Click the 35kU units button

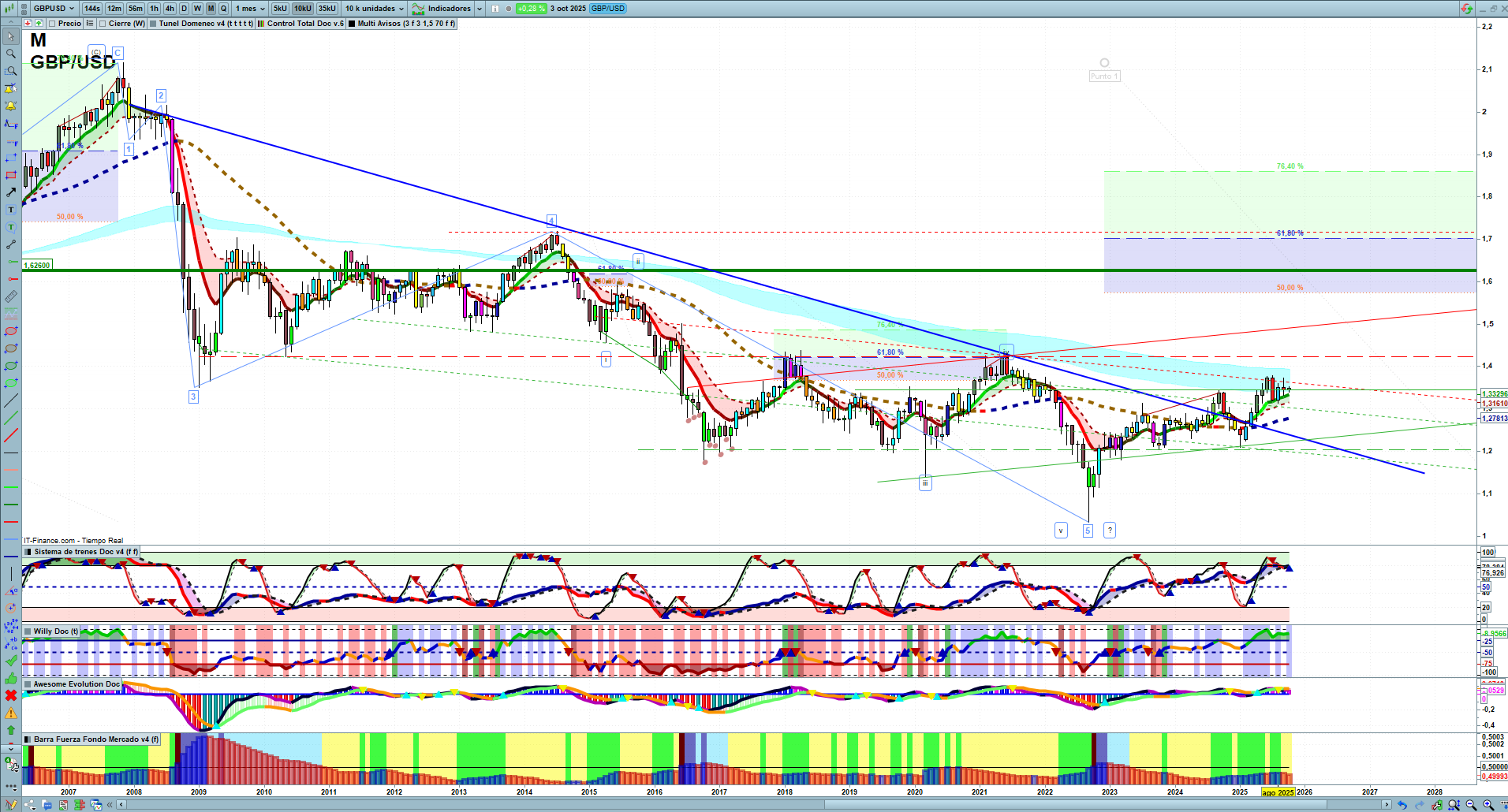[327, 9]
